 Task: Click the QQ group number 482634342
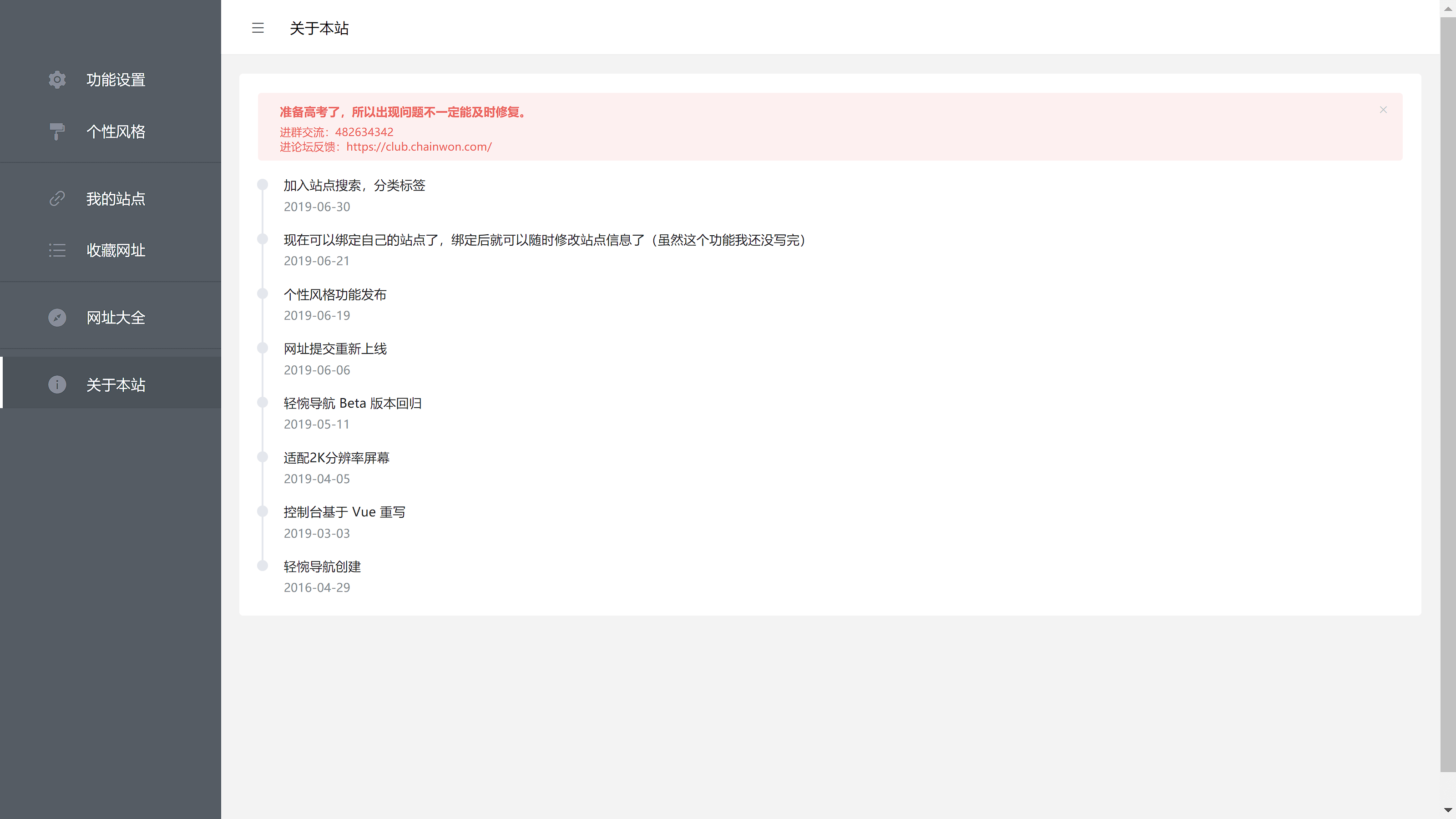(364, 131)
